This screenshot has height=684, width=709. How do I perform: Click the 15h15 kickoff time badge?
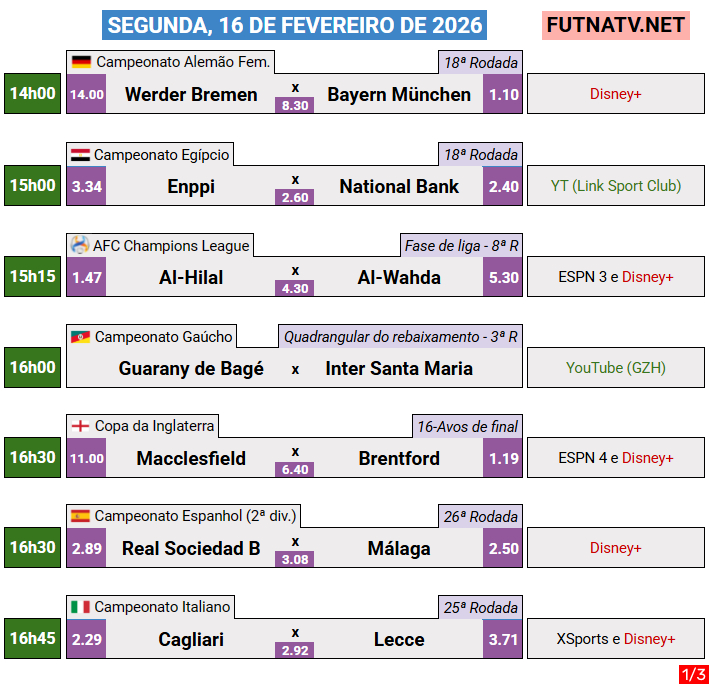(x=33, y=277)
